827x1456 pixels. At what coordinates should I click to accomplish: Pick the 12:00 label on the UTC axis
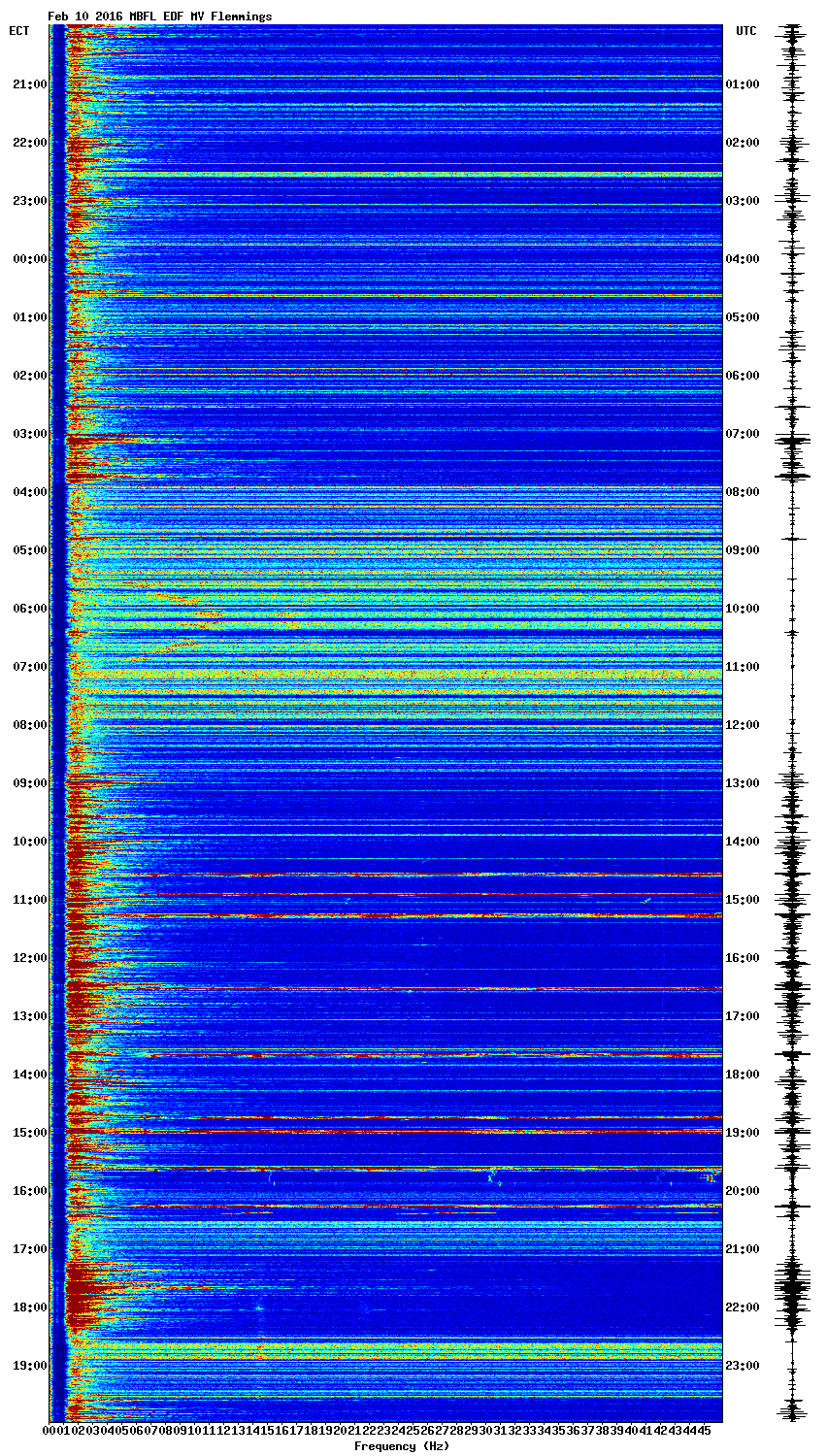(x=743, y=725)
